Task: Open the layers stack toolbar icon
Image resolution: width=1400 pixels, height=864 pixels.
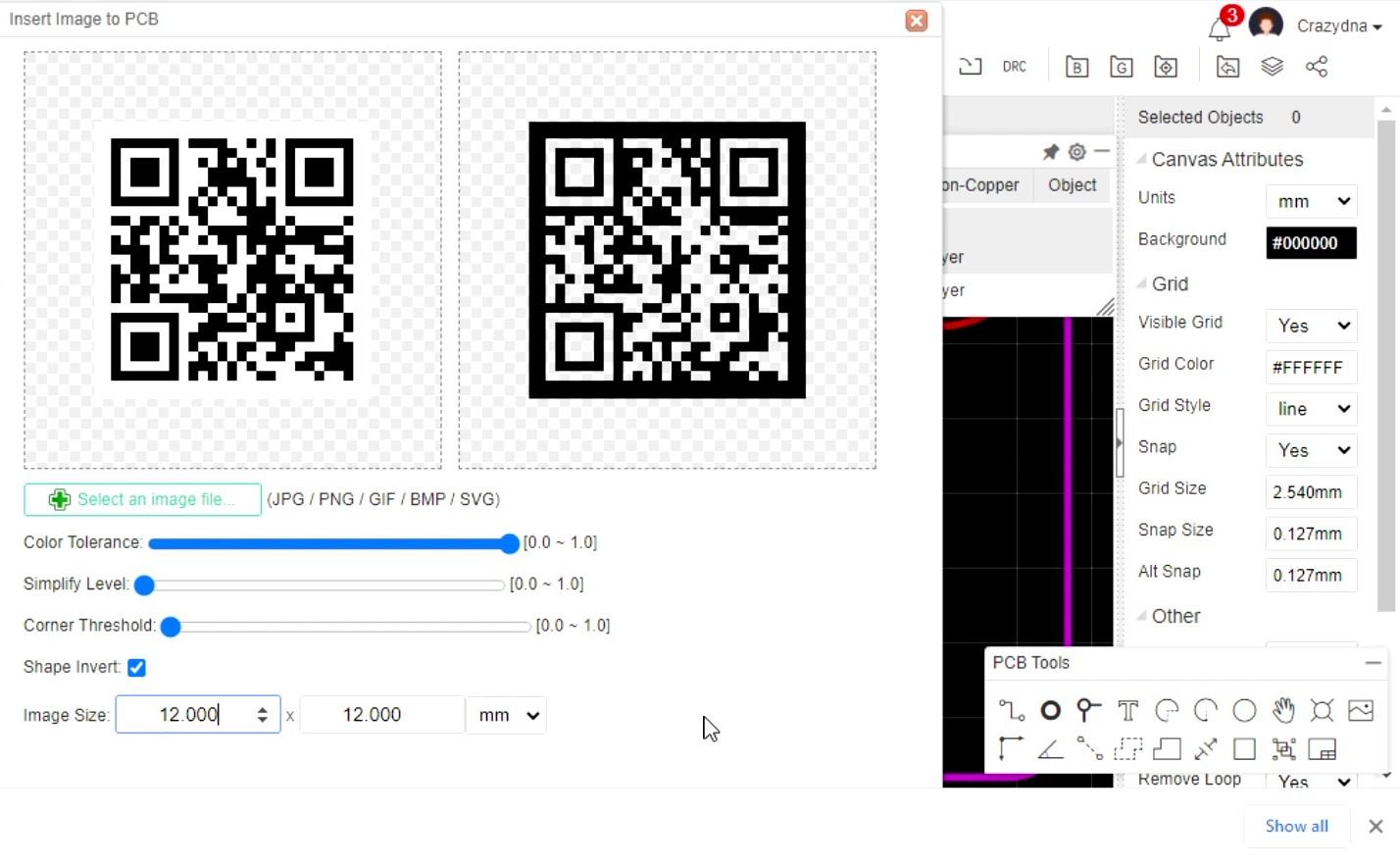Action: (x=1272, y=66)
